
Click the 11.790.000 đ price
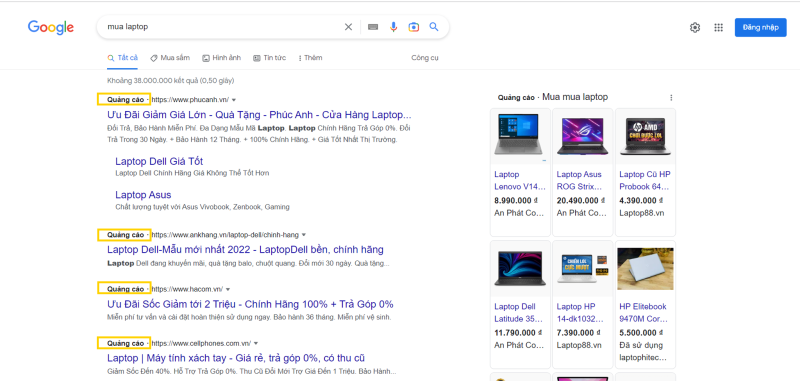click(518, 333)
